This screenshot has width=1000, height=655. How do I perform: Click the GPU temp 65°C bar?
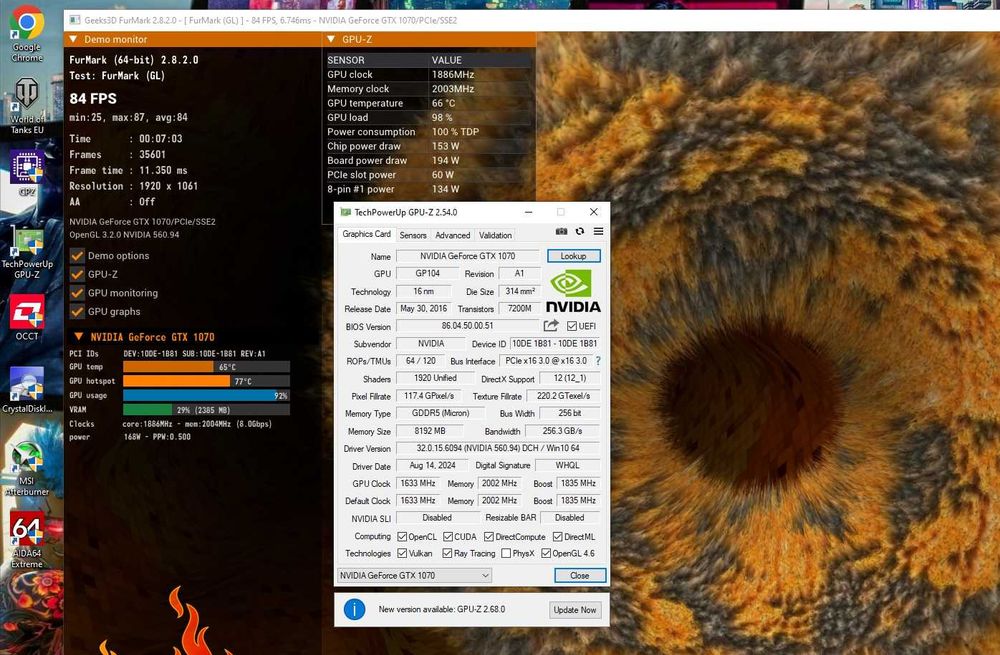pos(207,367)
